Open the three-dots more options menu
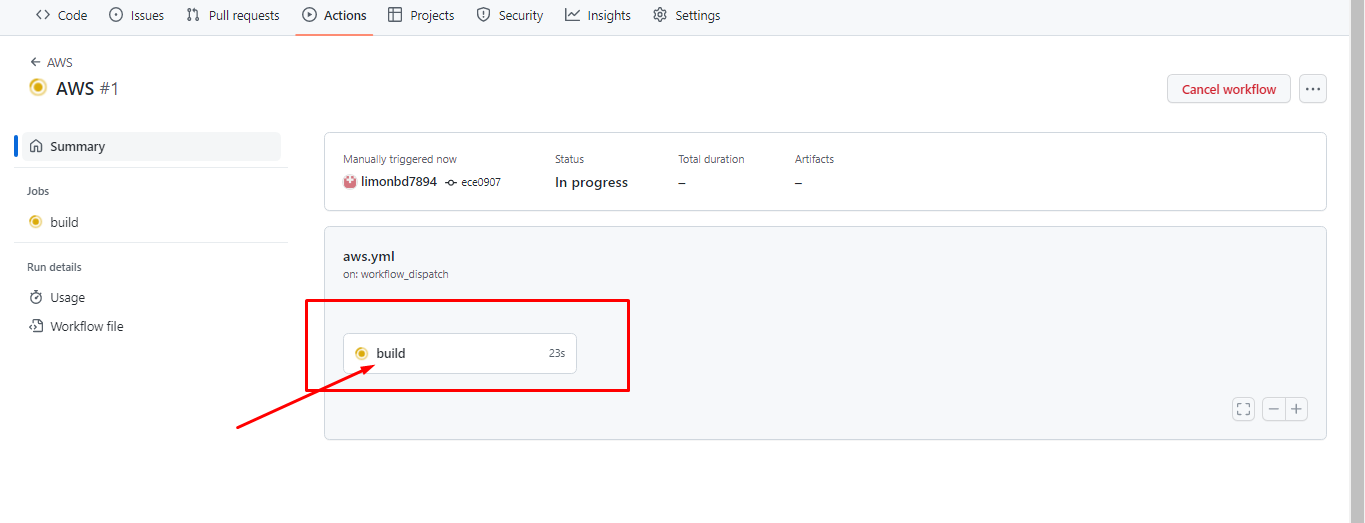 1313,89
